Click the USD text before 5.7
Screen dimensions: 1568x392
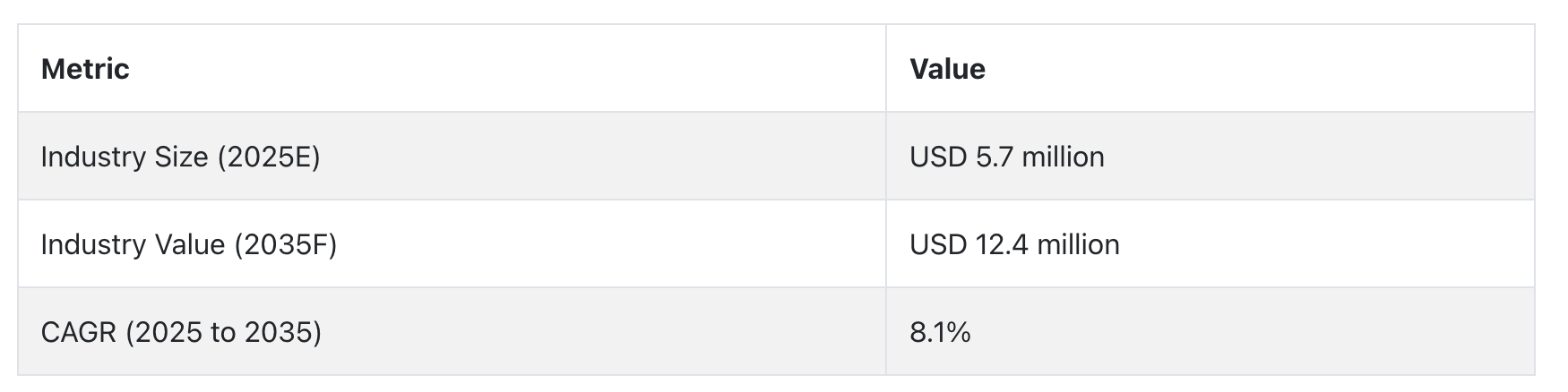[938, 158]
